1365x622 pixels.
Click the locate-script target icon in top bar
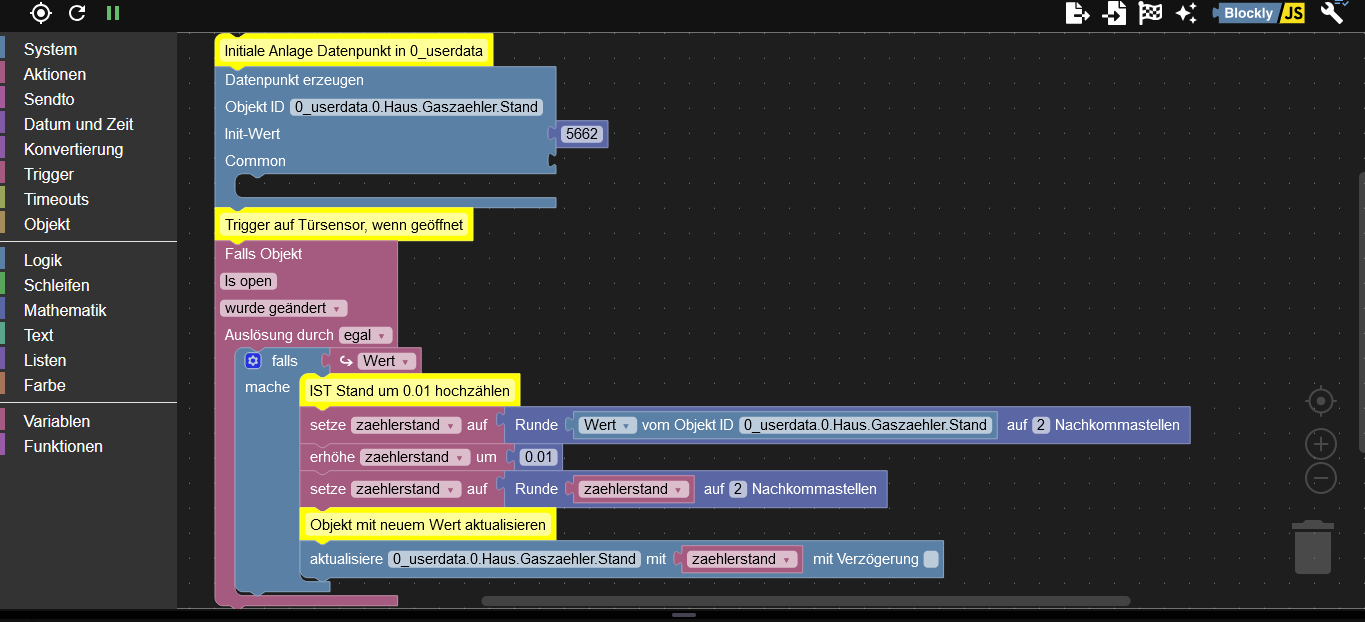[40, 13]
